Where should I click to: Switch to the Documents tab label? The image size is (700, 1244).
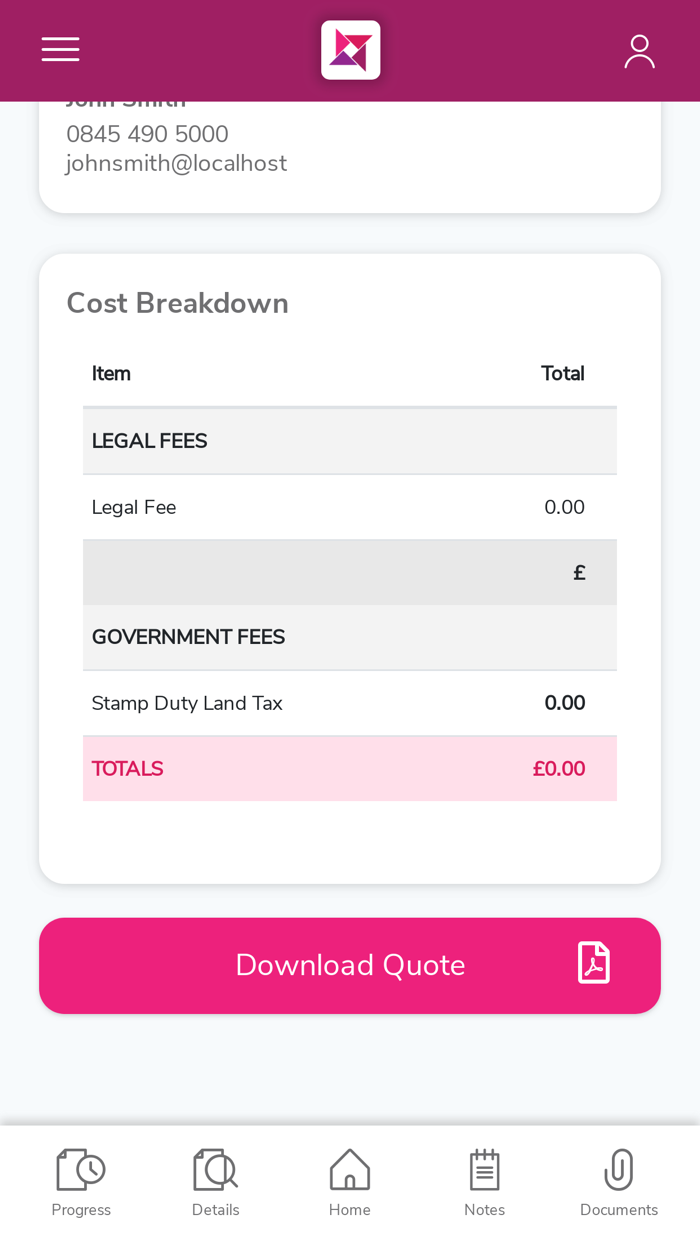point(619,1210)
